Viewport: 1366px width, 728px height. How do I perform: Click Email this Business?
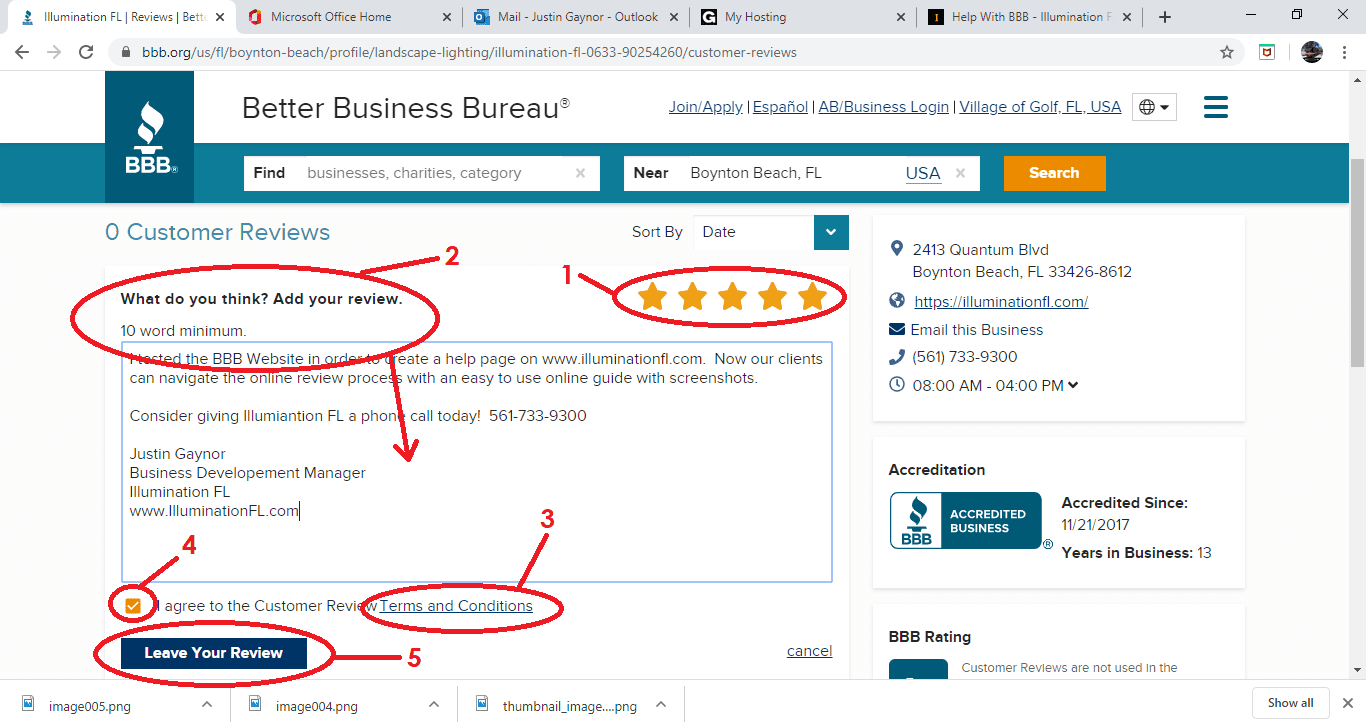coord(976,330)
